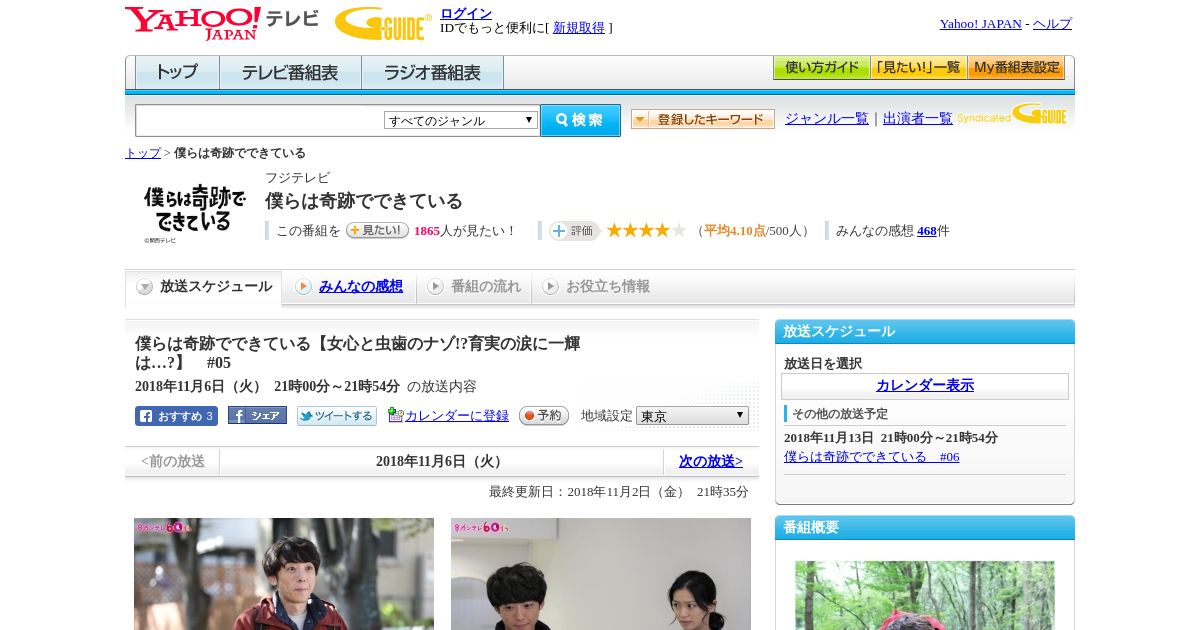
Task: Open My番組表設定 button
Action: click(1016, 68)
